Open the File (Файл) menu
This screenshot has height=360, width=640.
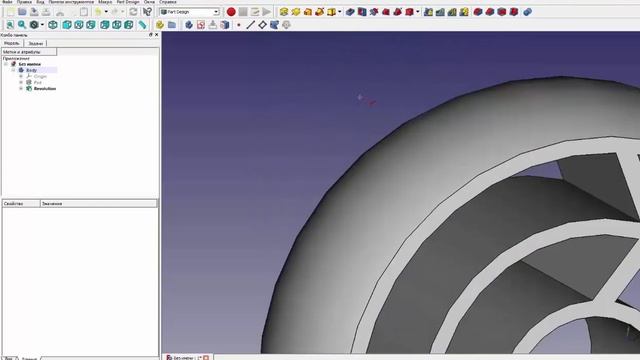coord(7,2)
